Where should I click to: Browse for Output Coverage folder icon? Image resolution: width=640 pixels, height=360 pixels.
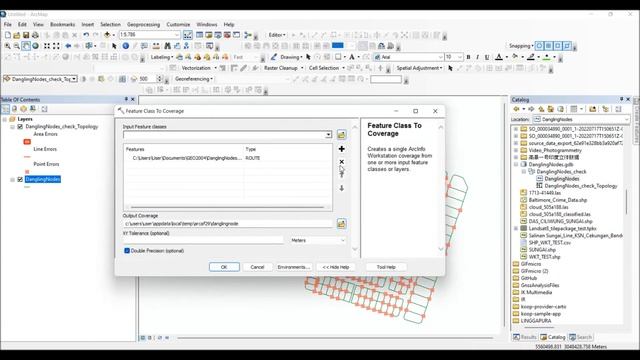click(x=342, y=224)
